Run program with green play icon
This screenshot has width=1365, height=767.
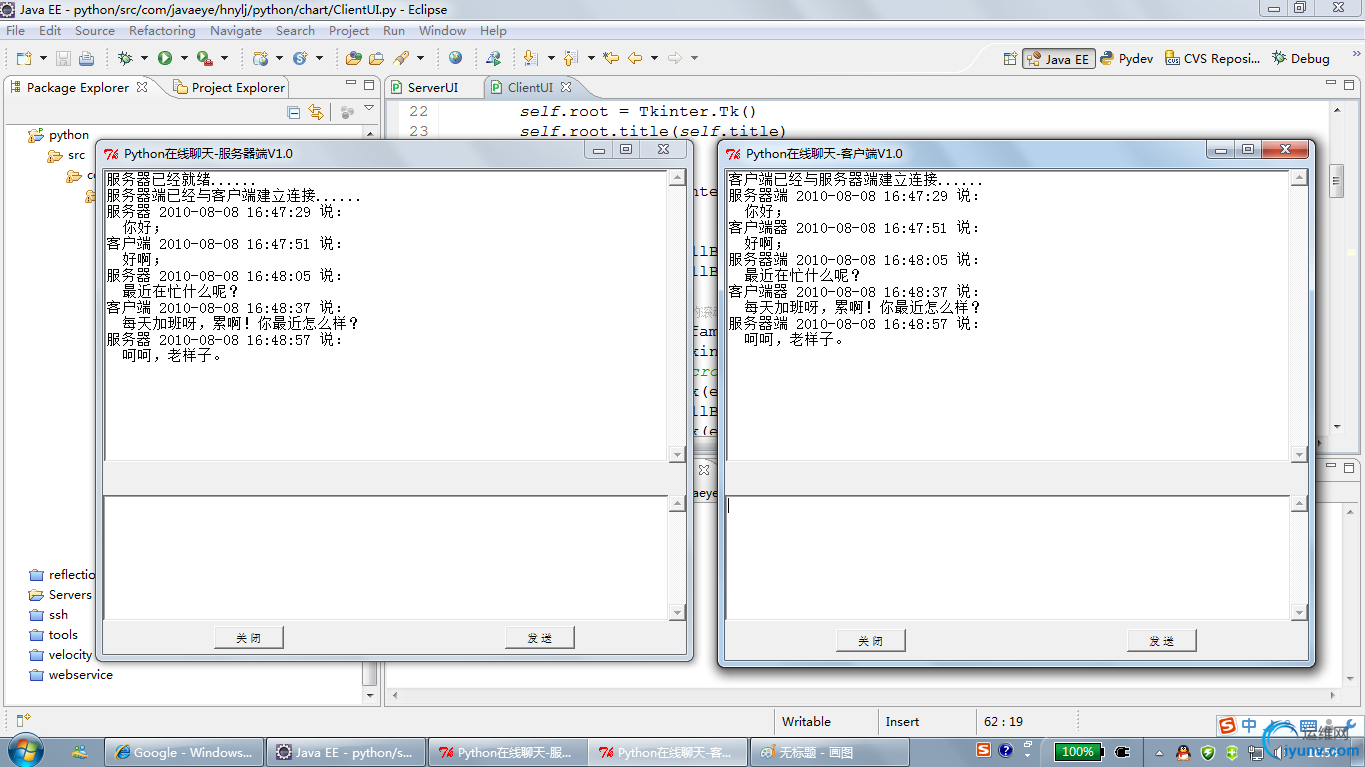pyautogui.click(x=165, y=59)
